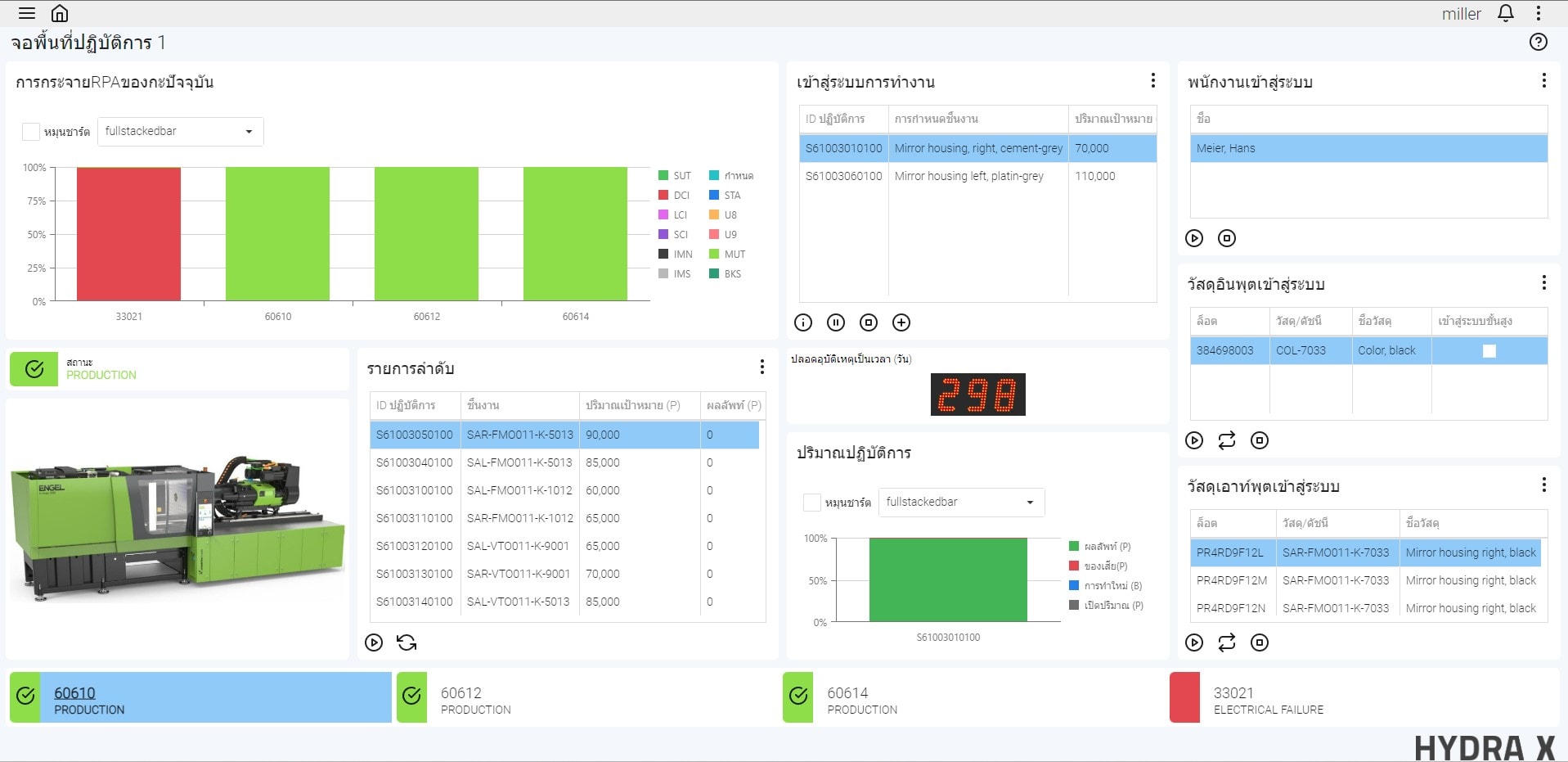This screenshot has height=762, width=1568.
Task: Select sequence row S61003110100
Action: click(564, 518)
